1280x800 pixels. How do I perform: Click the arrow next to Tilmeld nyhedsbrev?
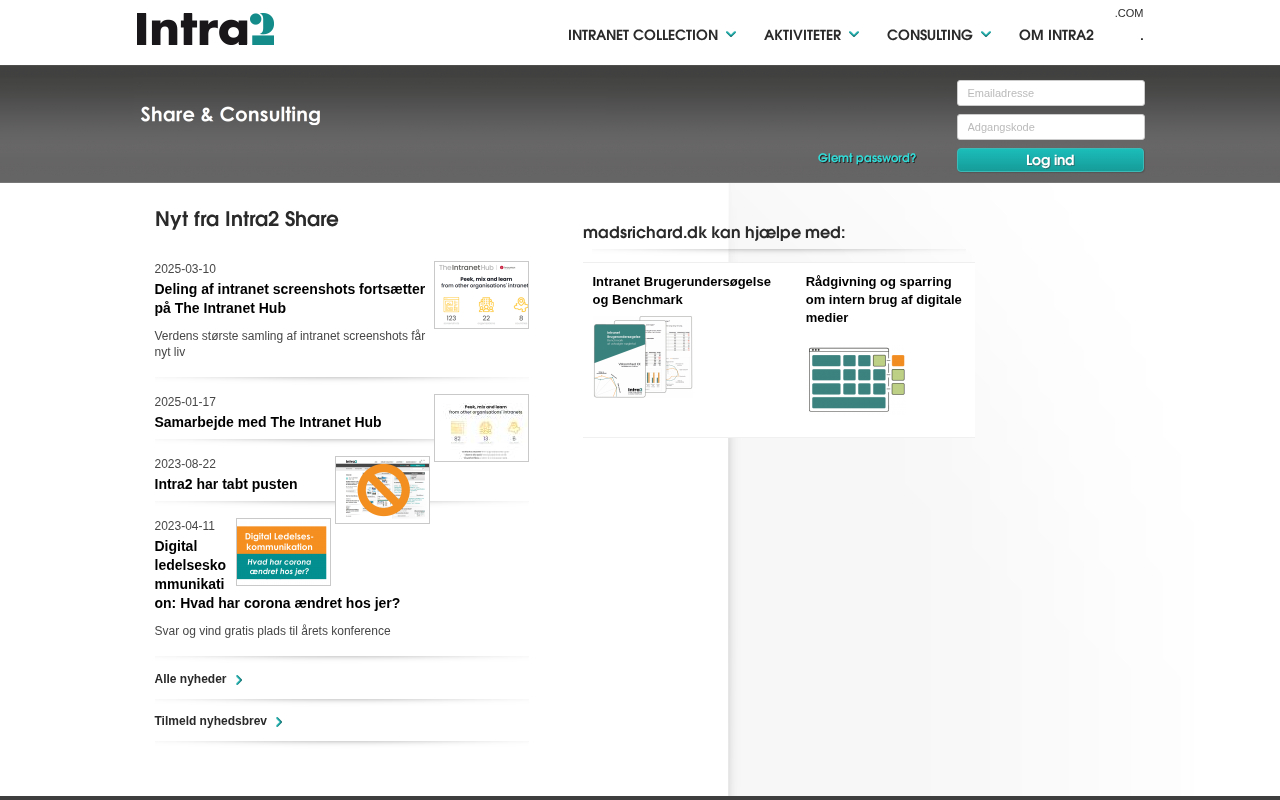279,722
